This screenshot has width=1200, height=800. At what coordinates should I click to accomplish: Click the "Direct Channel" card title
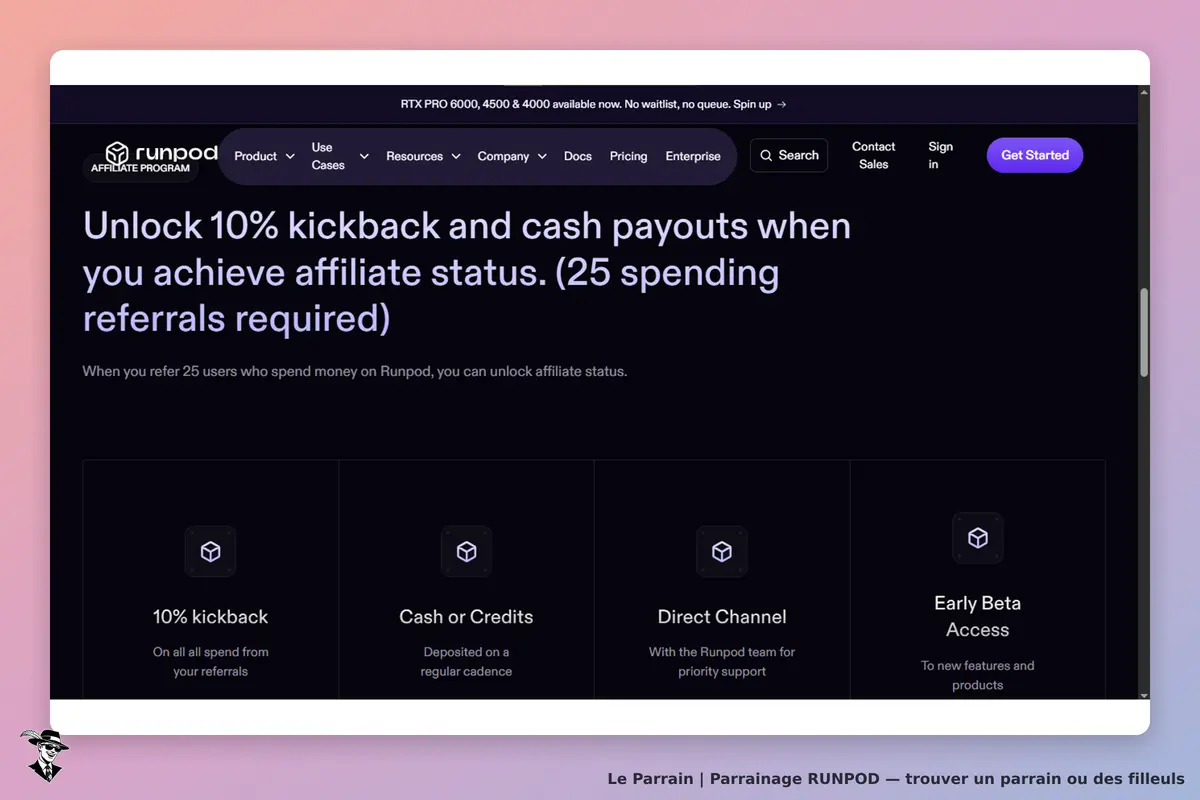[x=722, y=617]
